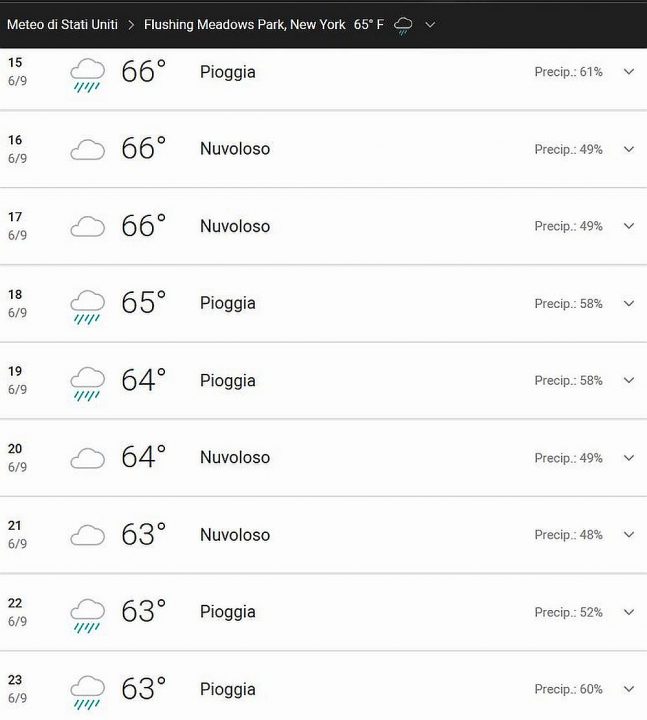The image size is (647, 720).
Task: Click the cloud icon for hour 20
Action: [87, 458]
